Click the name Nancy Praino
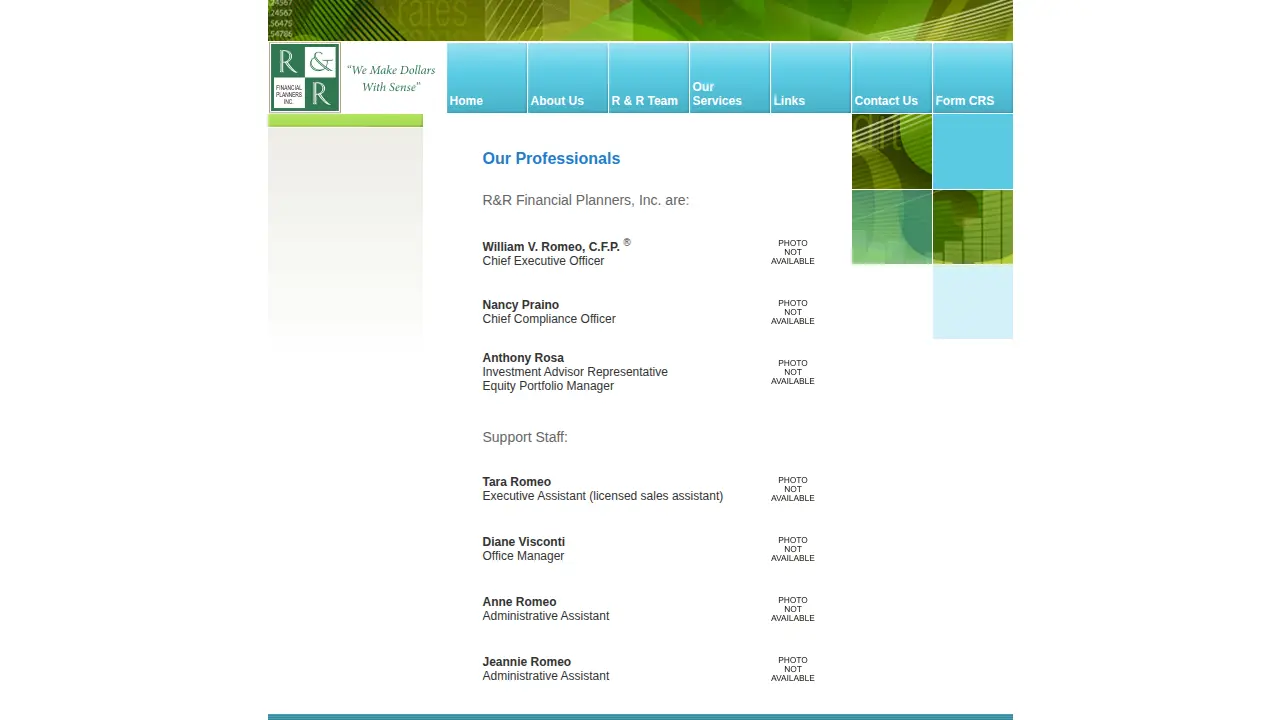 pos(521,305)
